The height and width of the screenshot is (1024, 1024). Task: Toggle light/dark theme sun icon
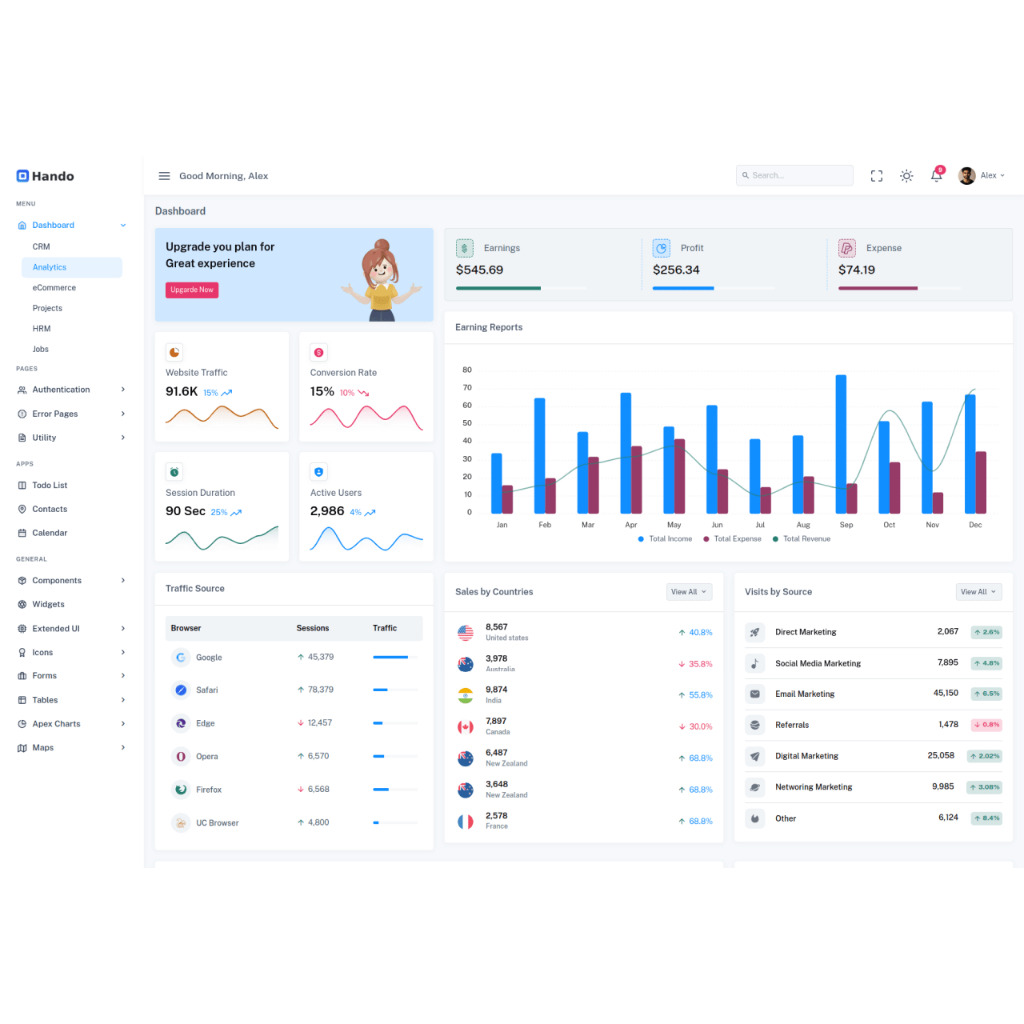[x=906, y=176]
